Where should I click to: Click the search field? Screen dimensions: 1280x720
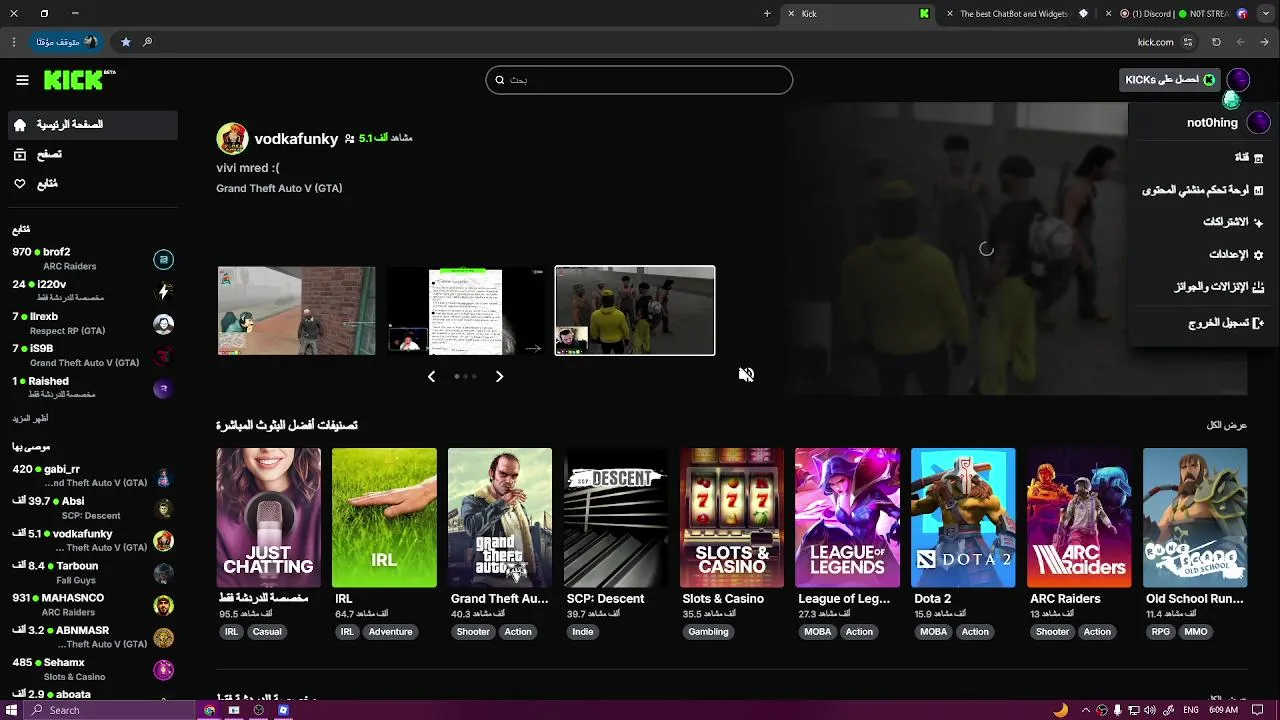click(x=639, y=80)
